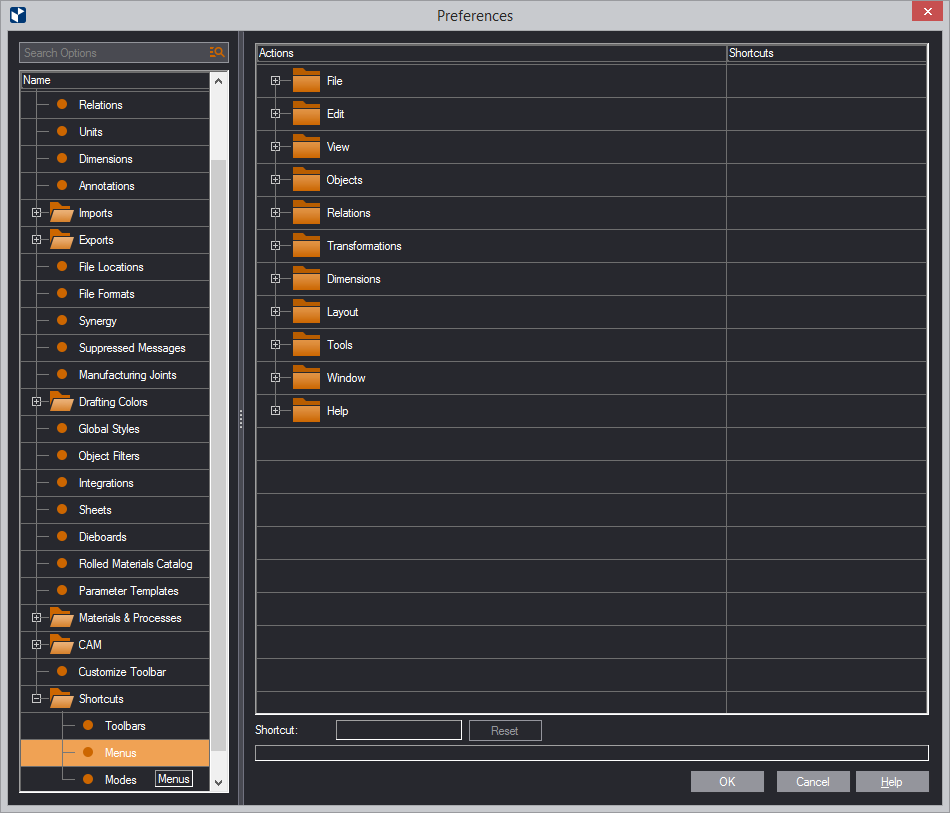
Task: Click the sidebar scroll up arrow
Action: pyautogui.click(x=219, y=81)
